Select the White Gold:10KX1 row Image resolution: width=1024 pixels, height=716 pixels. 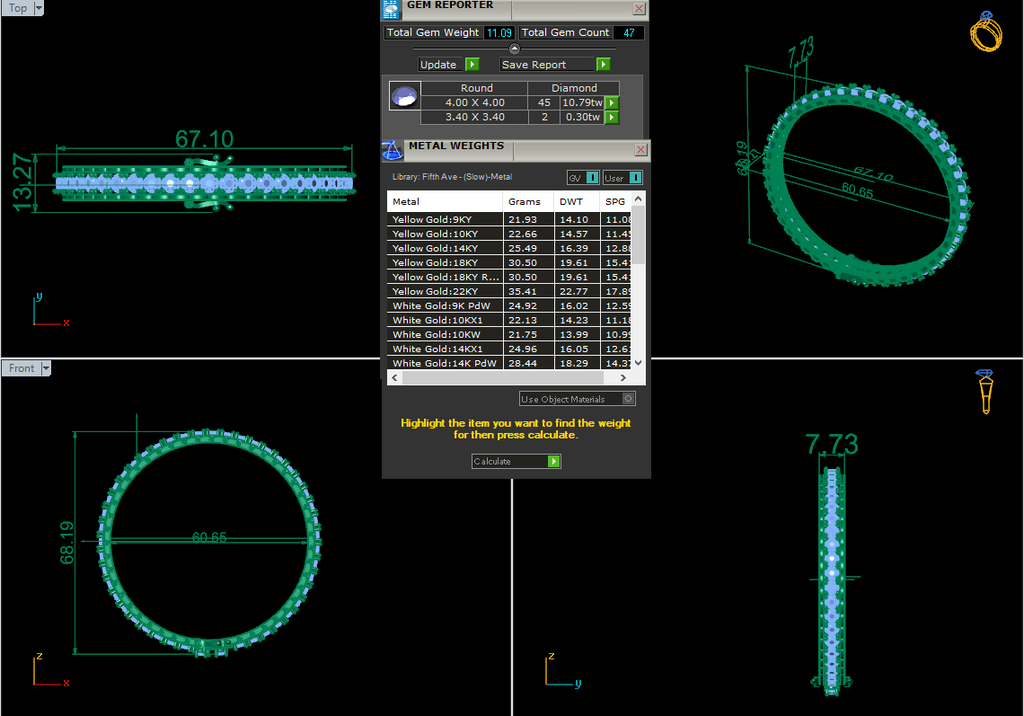509,320
